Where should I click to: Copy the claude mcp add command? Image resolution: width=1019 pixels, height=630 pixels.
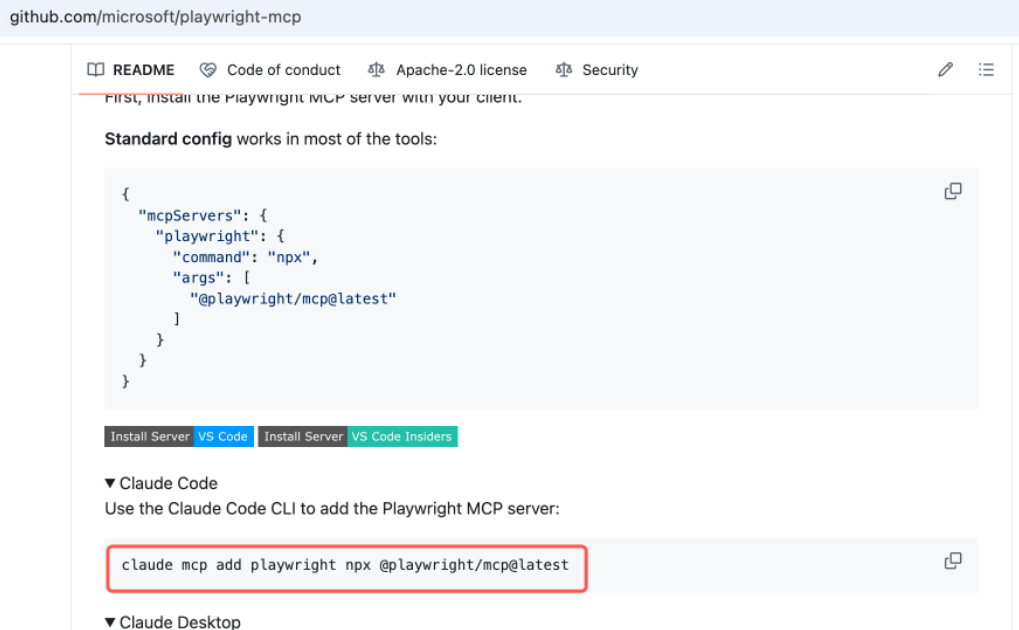click(953, 561)
